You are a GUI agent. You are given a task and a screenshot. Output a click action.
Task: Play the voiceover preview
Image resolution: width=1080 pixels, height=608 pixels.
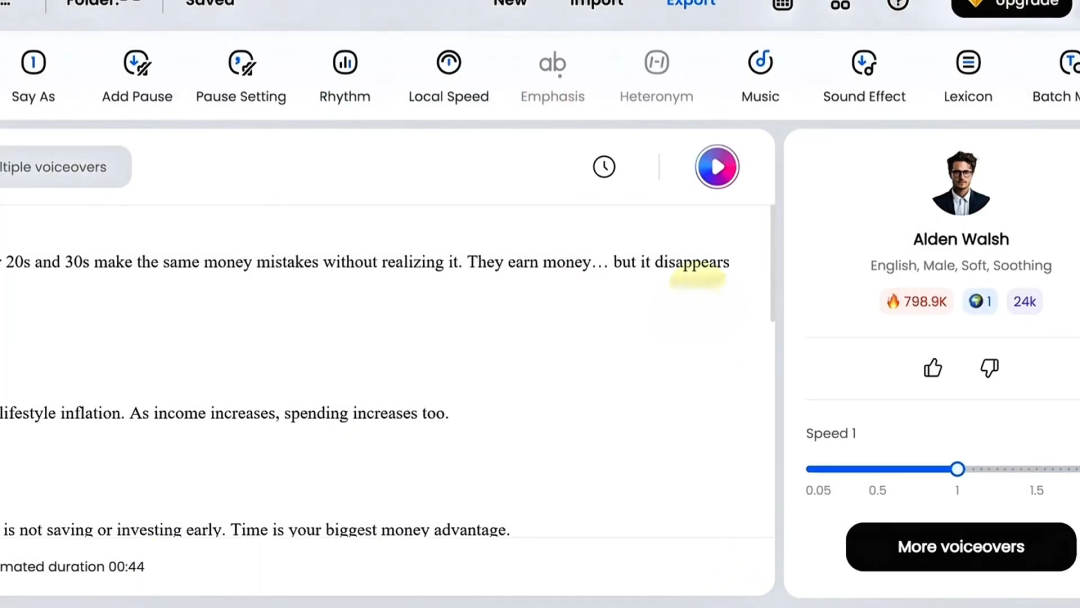717,167
